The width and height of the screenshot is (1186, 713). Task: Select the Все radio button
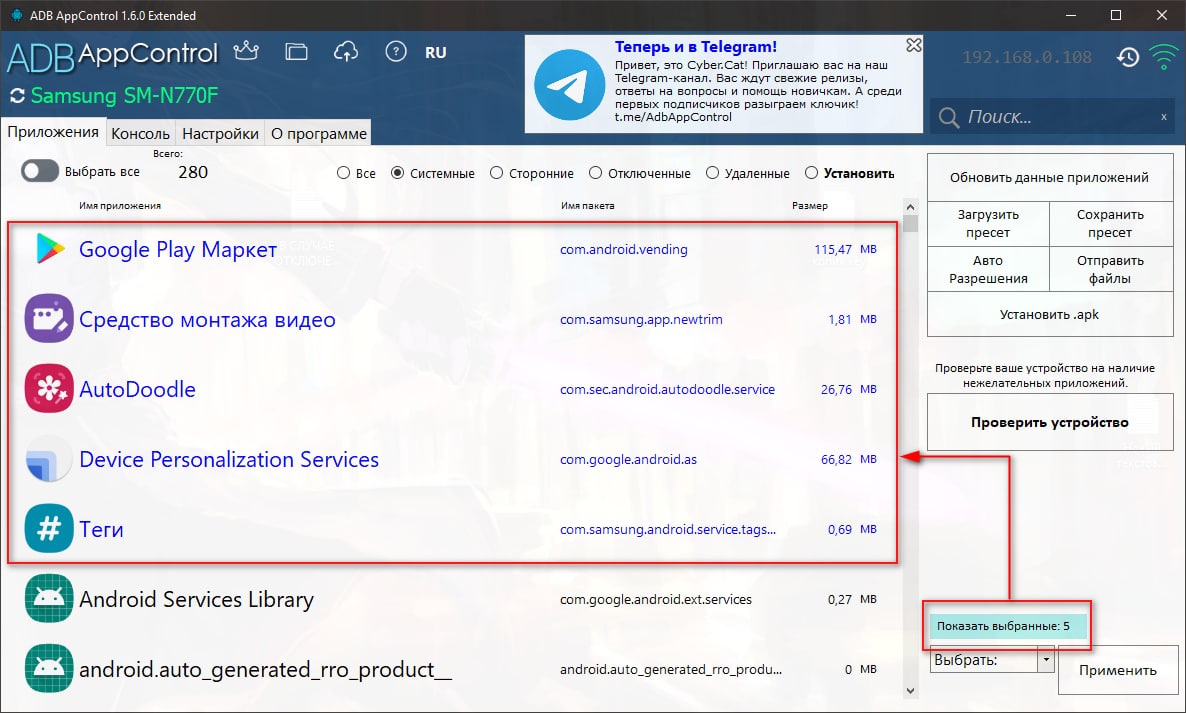click(343, 173)
